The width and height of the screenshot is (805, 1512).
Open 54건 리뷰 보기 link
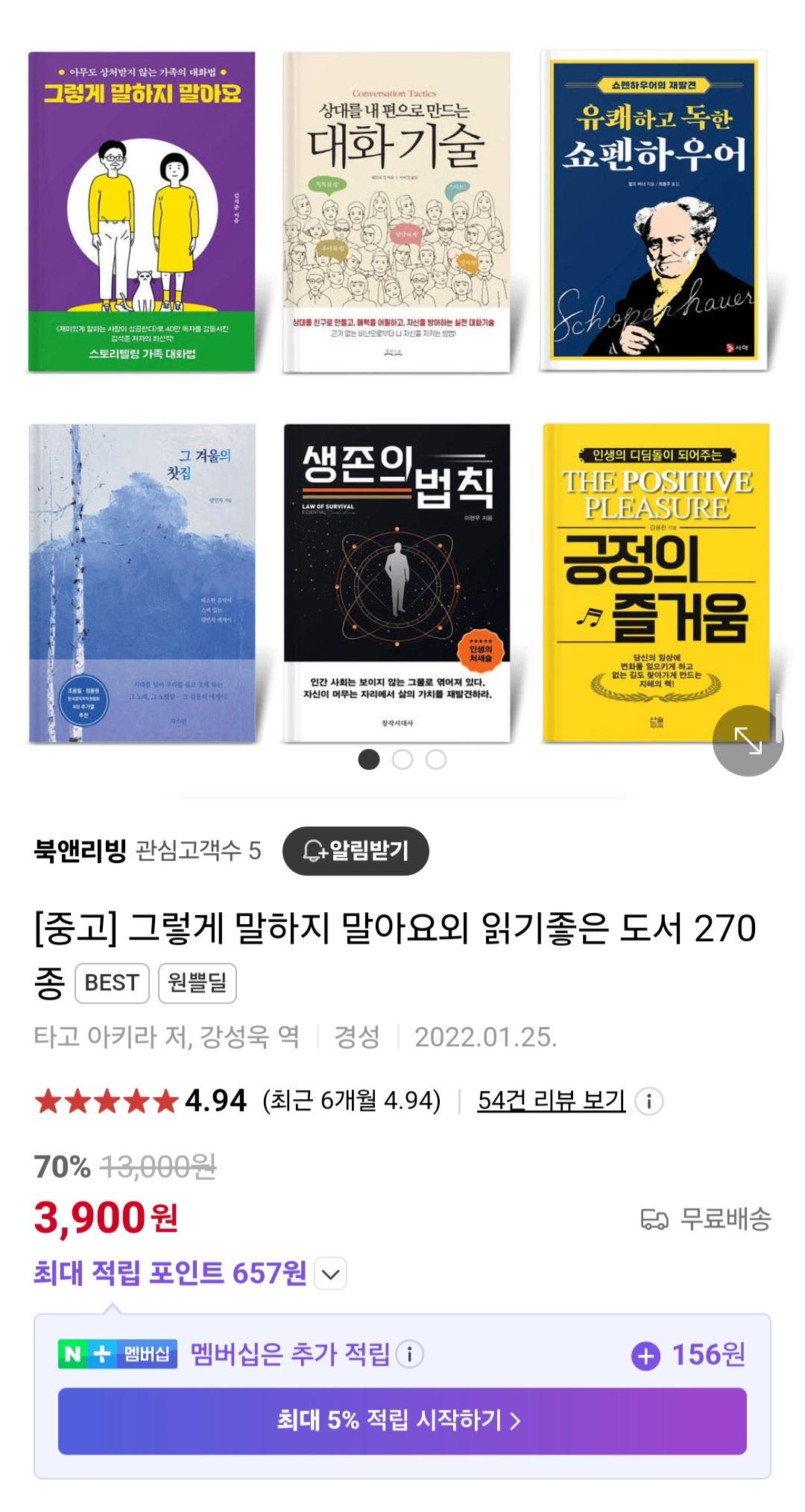pos(552,1101)
